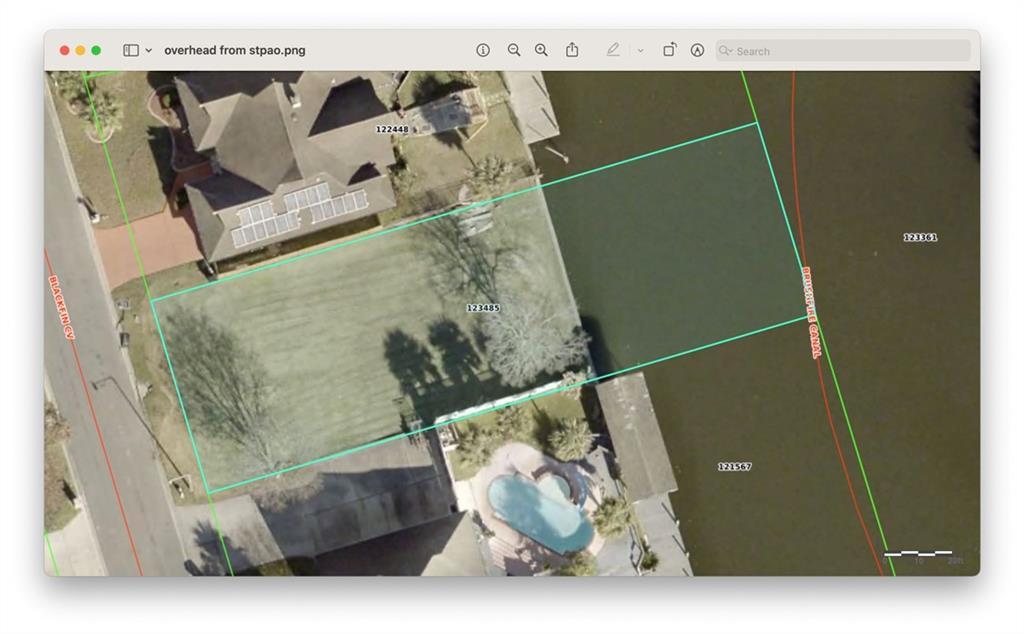Click the Search input field

coord(843,50)
